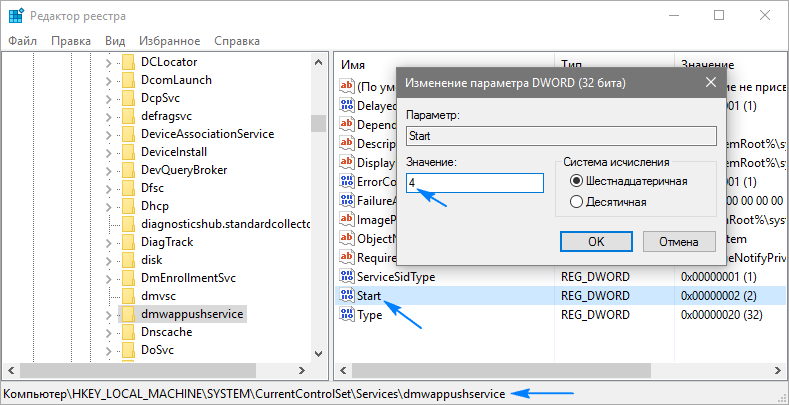
Task: Select the Dhcp folder icon
Action: coord(129,206)
